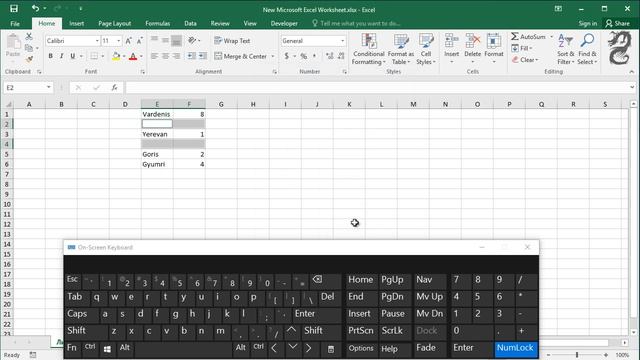Click the Save icon in title bar

[x=14, y=9]
